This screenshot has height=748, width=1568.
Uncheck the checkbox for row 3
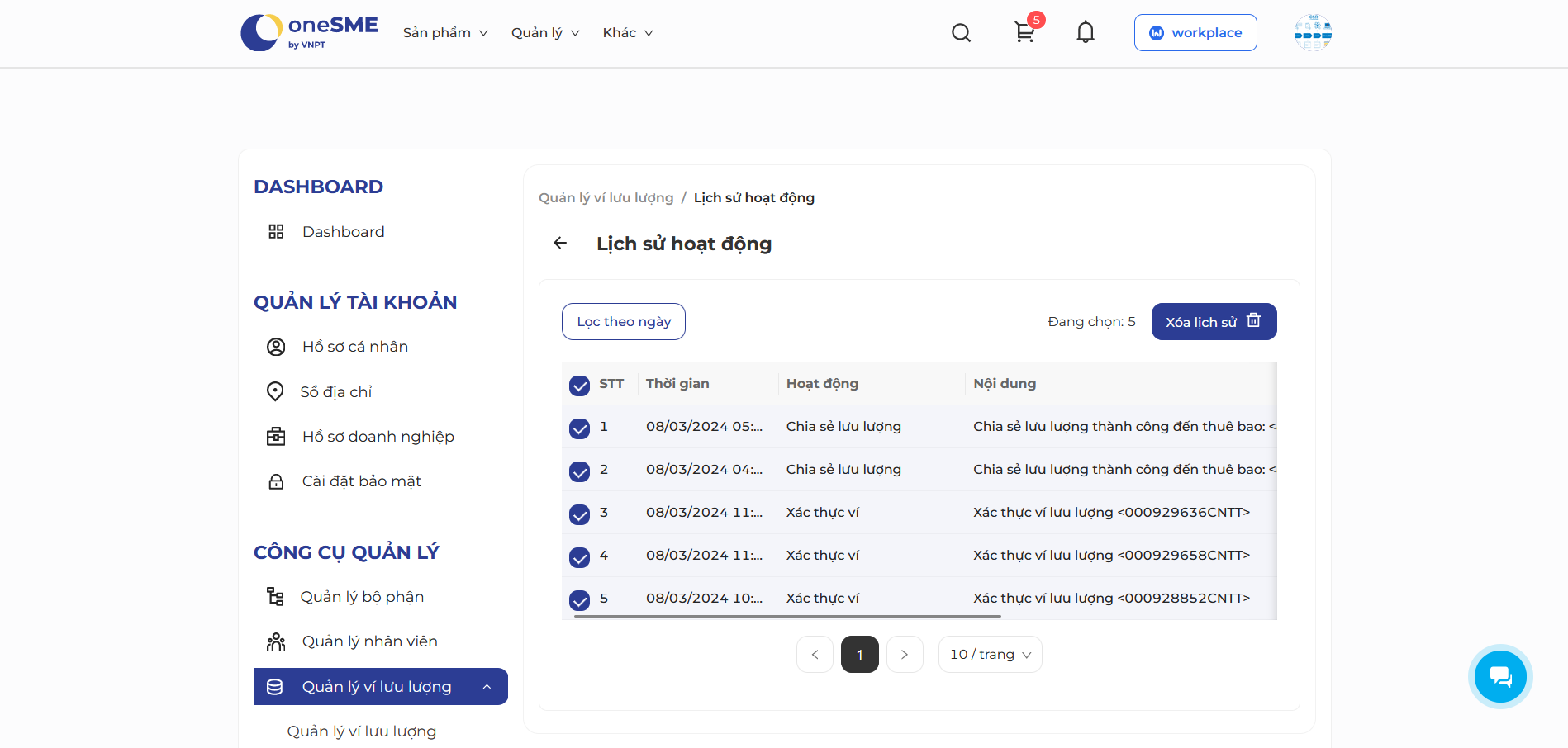point(579,514)
